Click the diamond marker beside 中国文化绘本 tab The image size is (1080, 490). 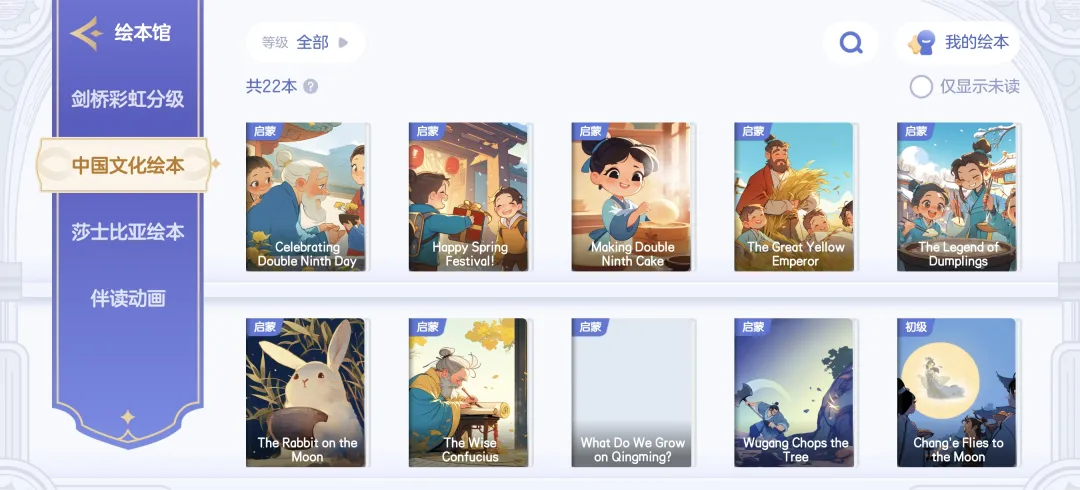point(215,164)
